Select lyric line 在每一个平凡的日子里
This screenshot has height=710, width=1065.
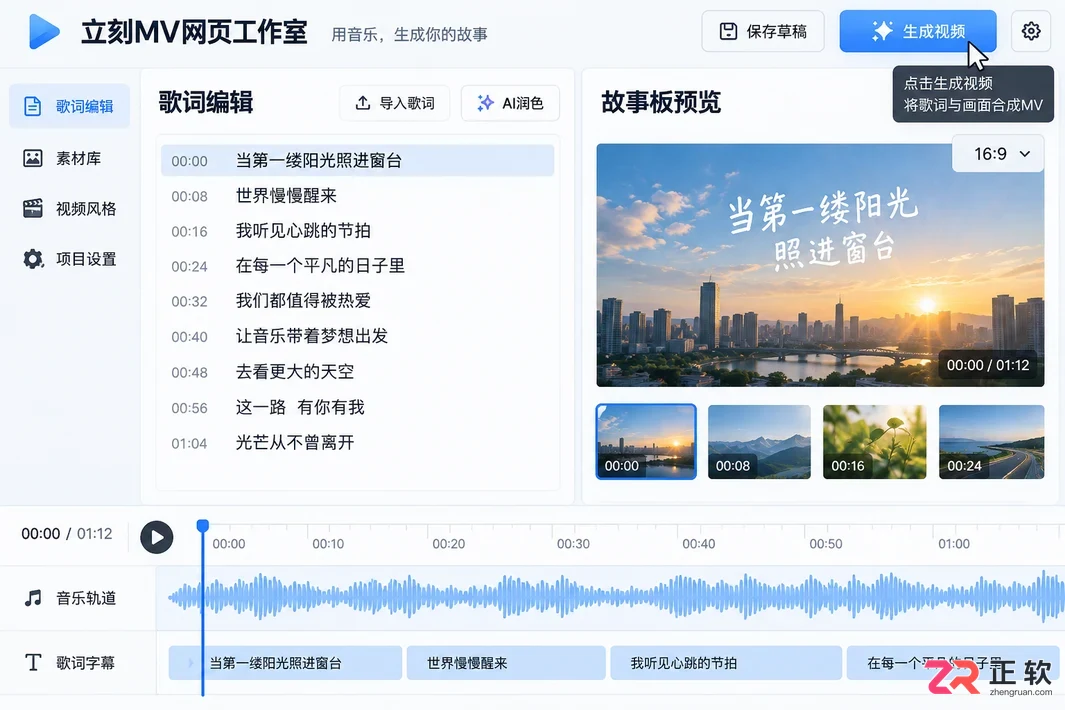click(357, 266)
